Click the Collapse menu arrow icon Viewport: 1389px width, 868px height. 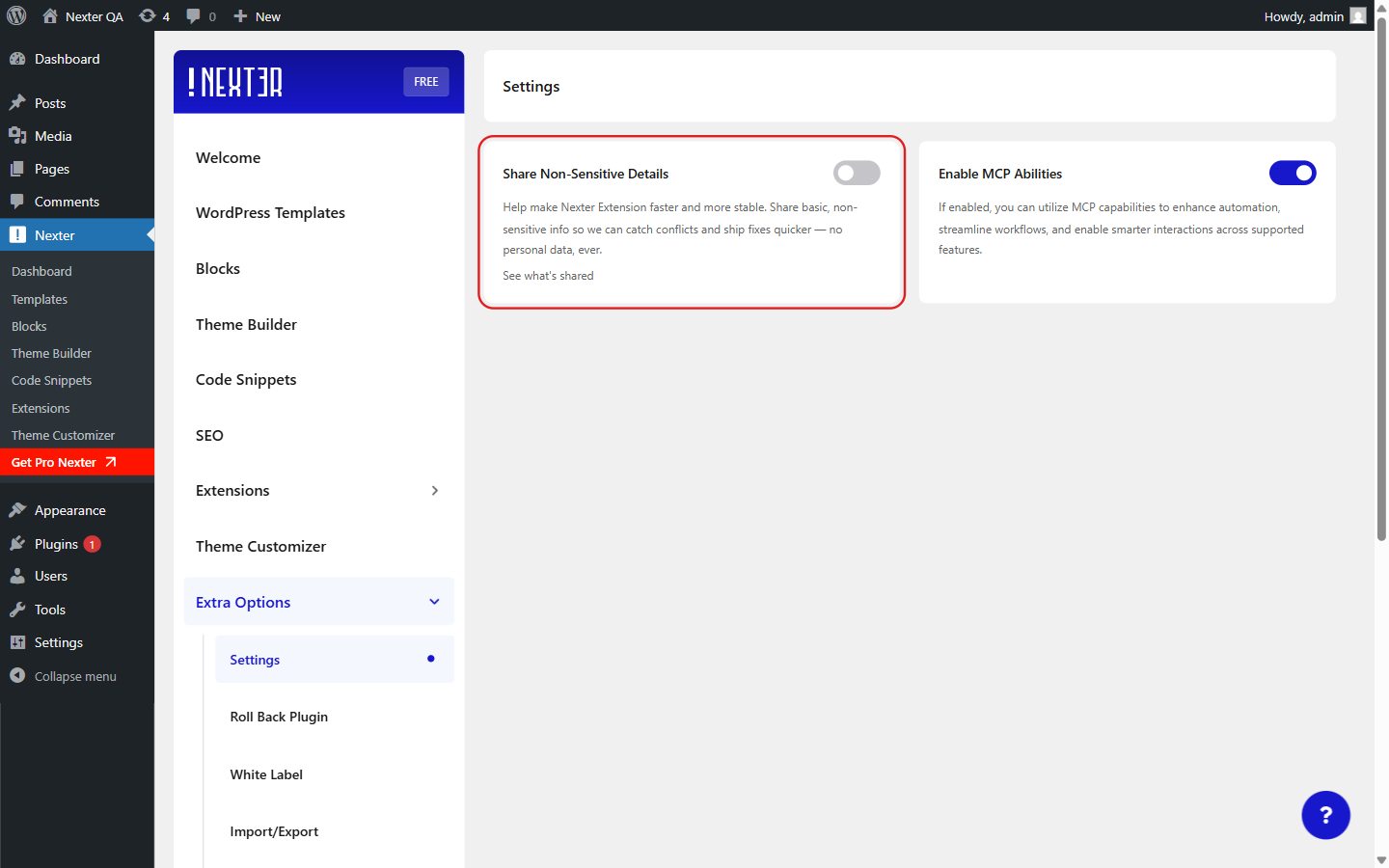[x=17, y=675]
